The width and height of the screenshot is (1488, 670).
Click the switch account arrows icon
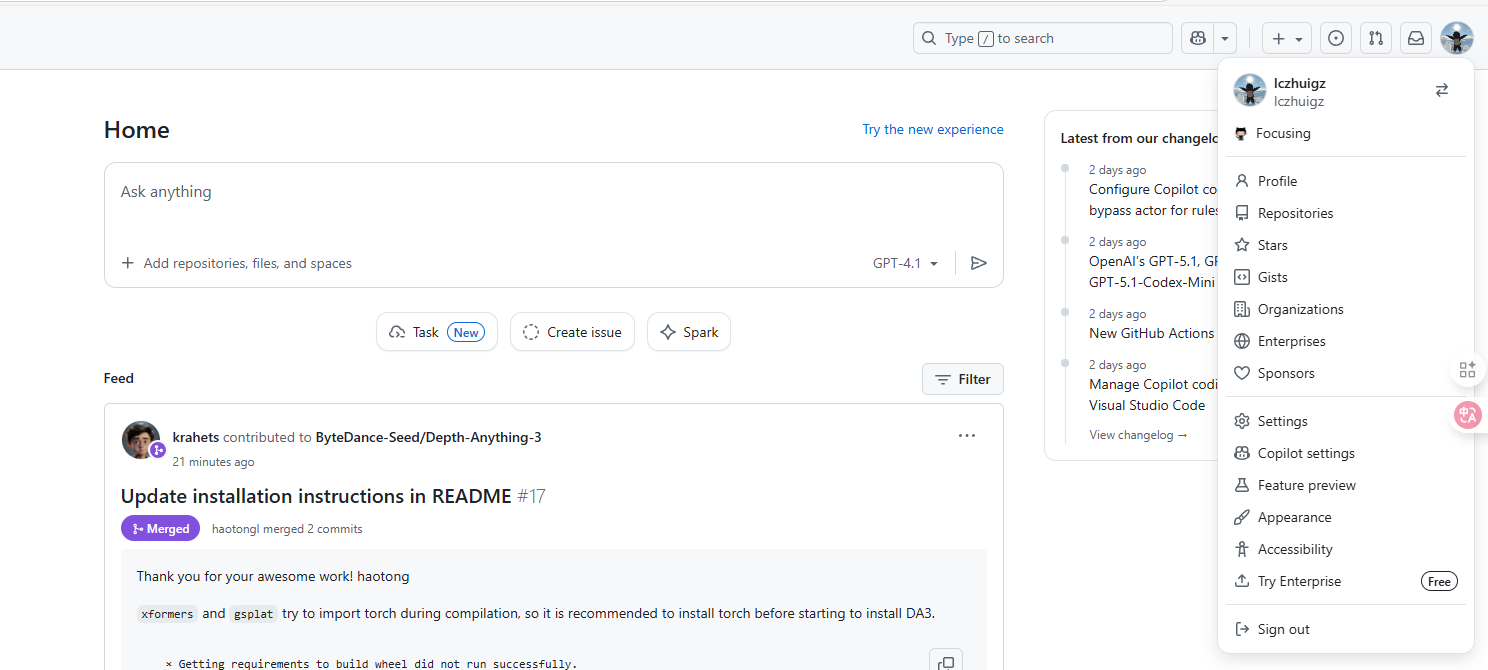[1442, 90]
